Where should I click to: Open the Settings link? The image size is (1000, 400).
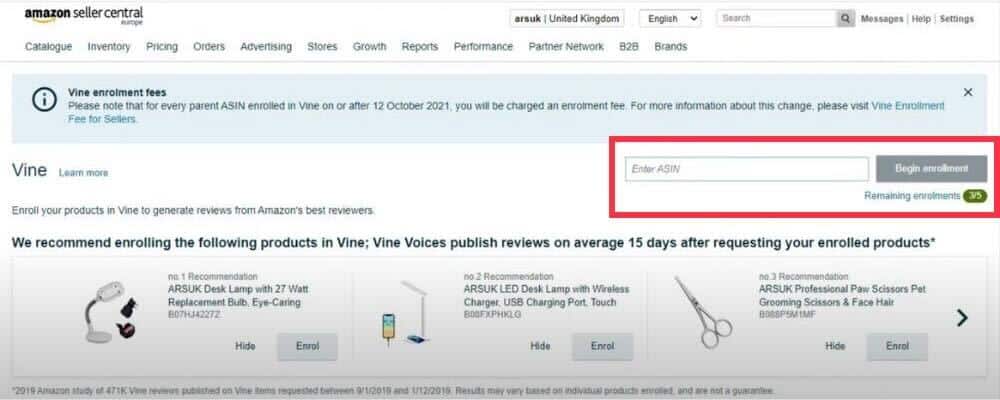(x=957, y=19)
